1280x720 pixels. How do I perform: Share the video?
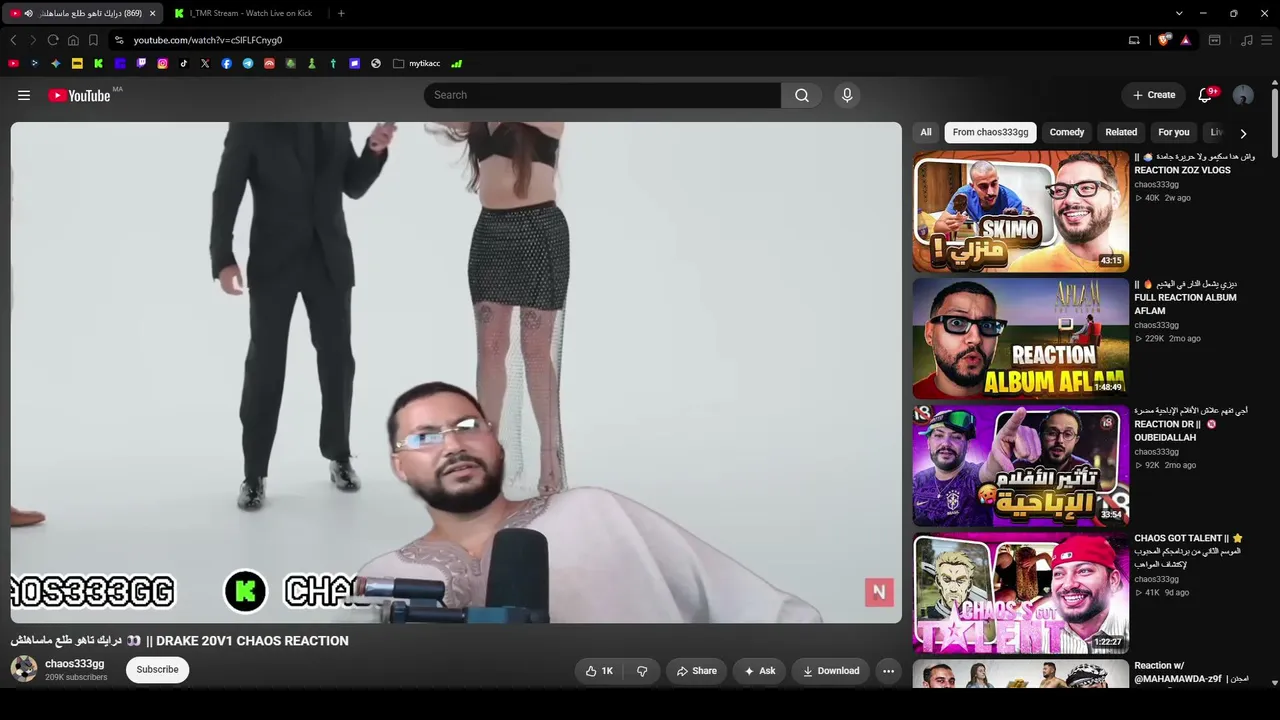(697, 671)
